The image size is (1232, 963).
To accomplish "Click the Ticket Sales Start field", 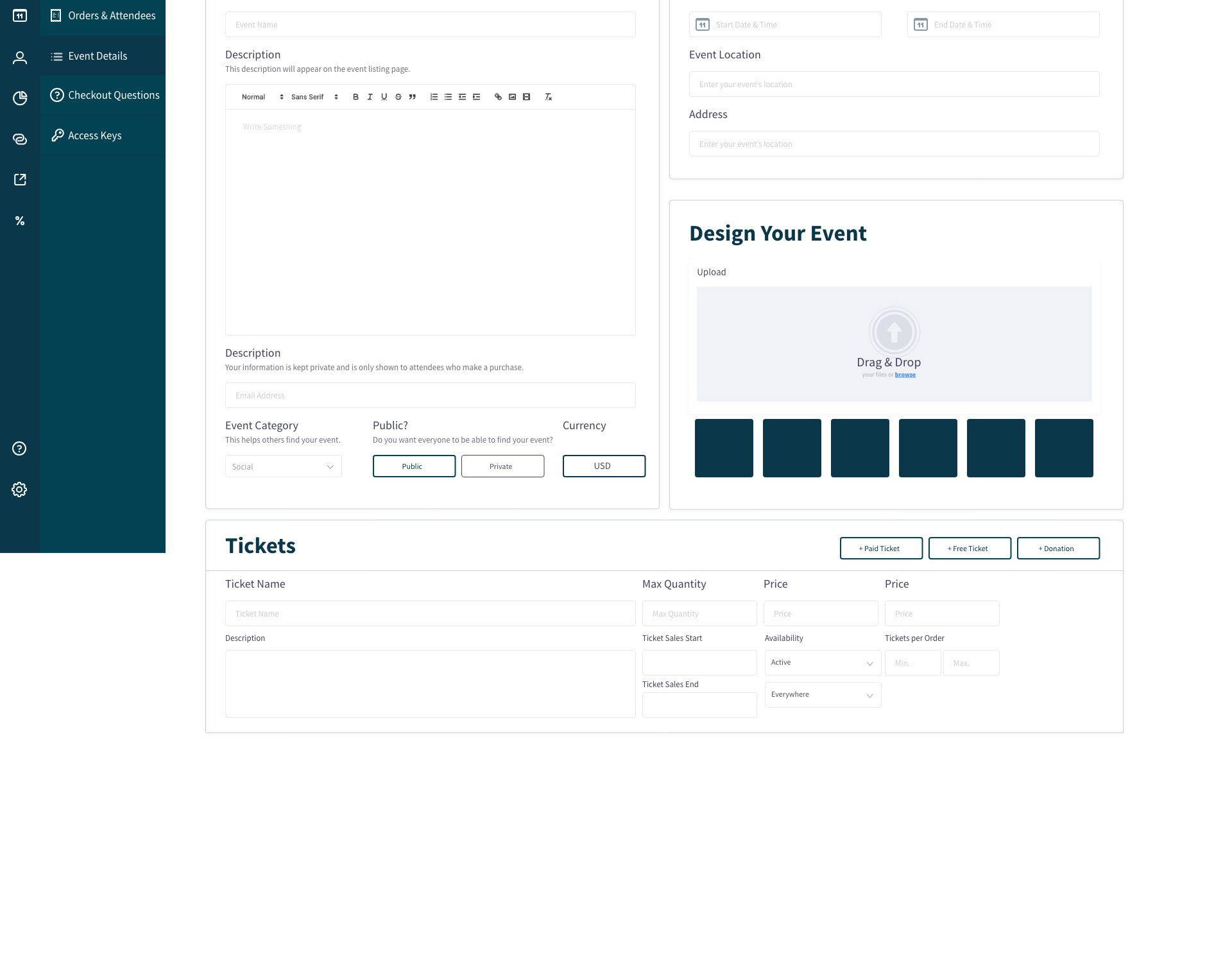I will click(699, 663).
